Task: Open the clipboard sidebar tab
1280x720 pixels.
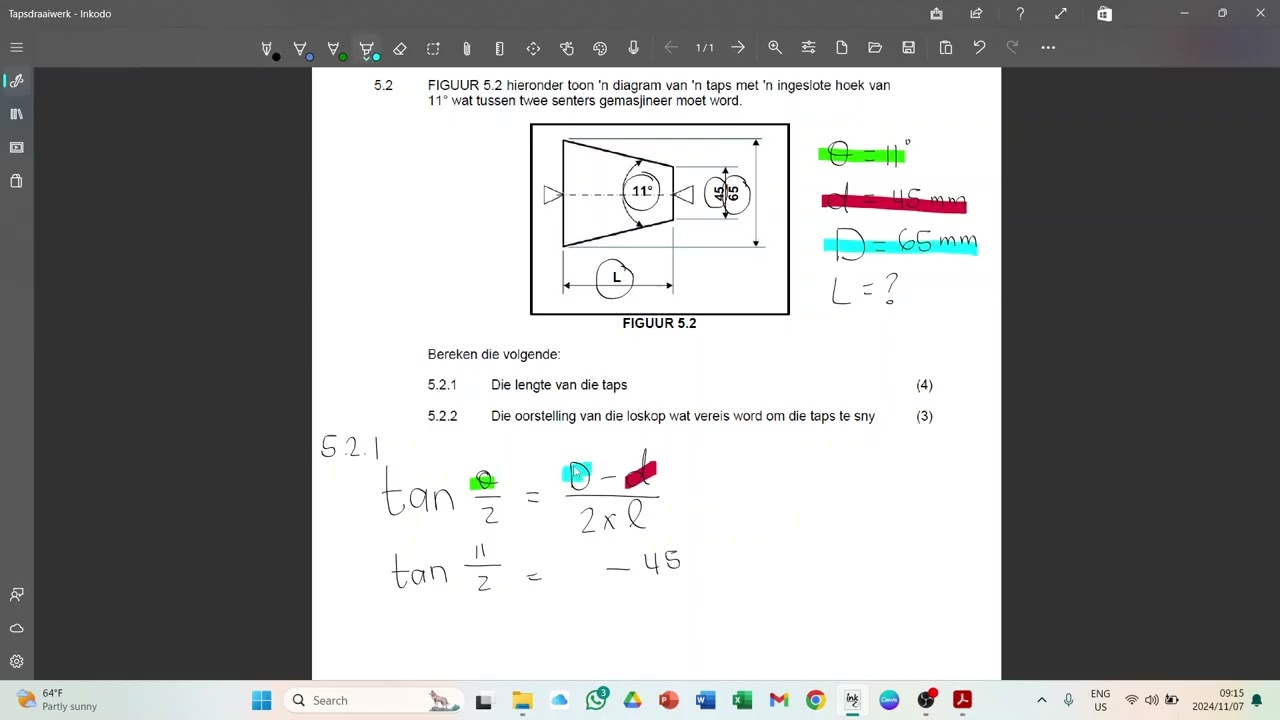Action: [x=16, y=181]
